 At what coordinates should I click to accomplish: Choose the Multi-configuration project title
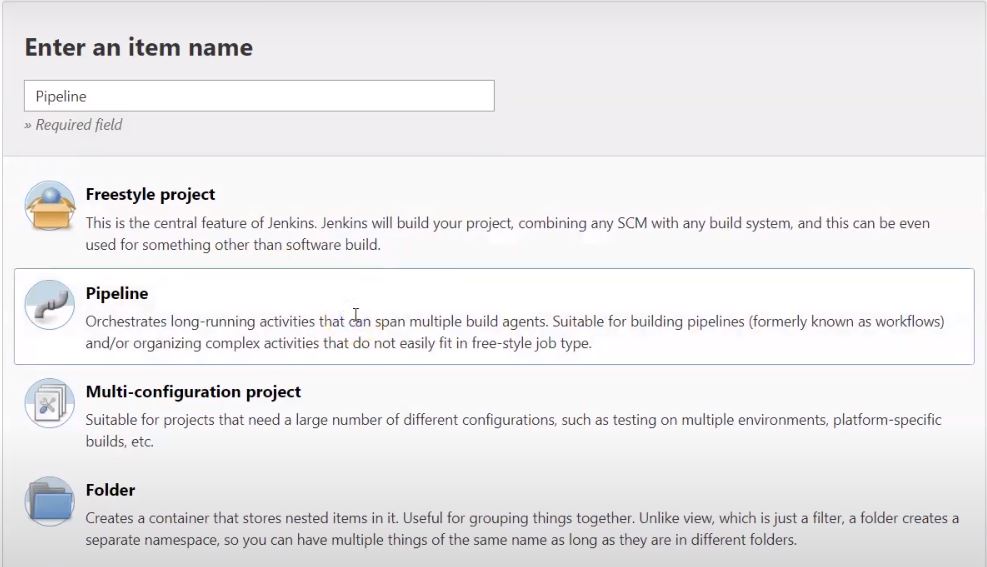pos(193,391)
